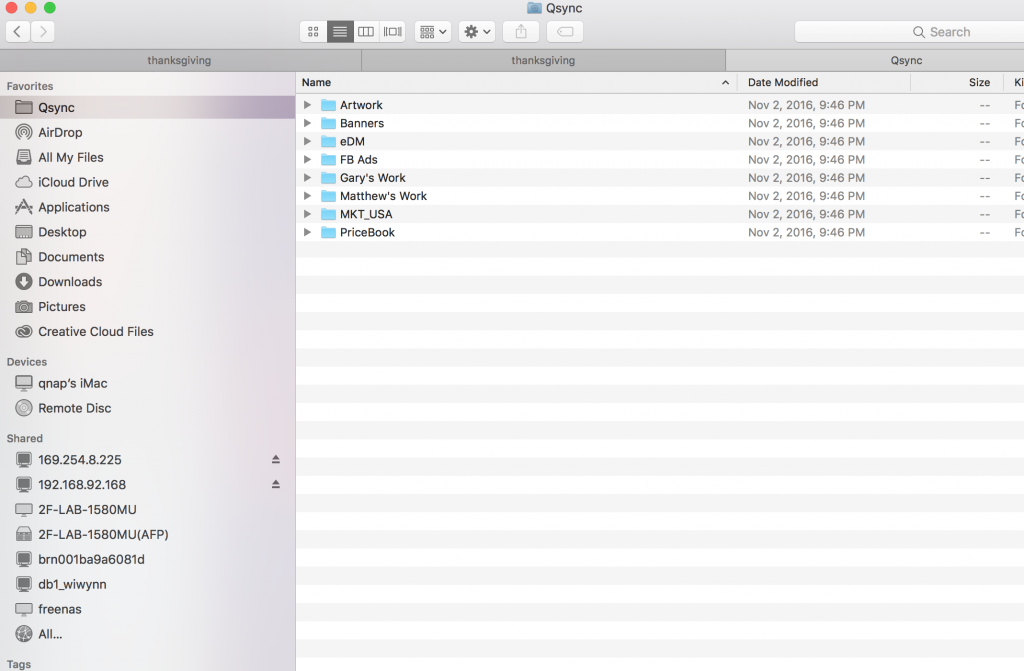The width and height of the screenshot is (1024, 671).
Task: Switch to Cover Flow view
Action: tap(393, 32)
